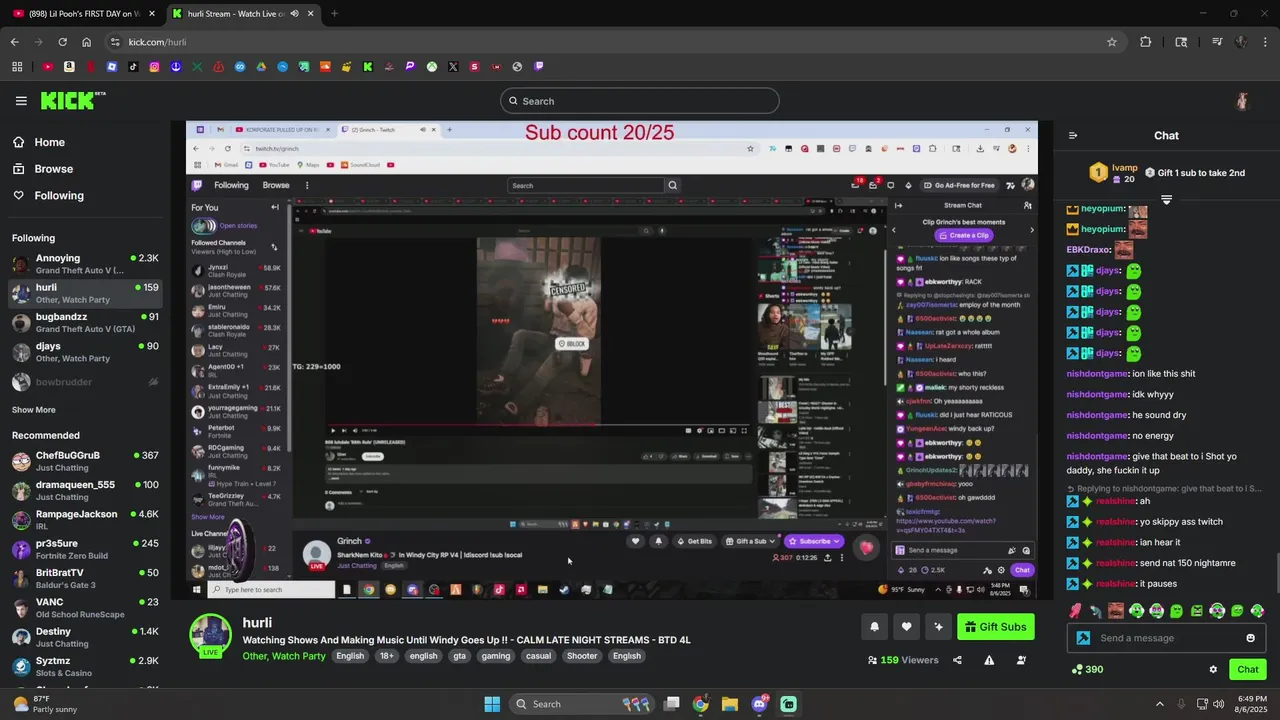
Task: Open Discord from the taskbar
Action: pyautogui.click(x=759, y=704)
